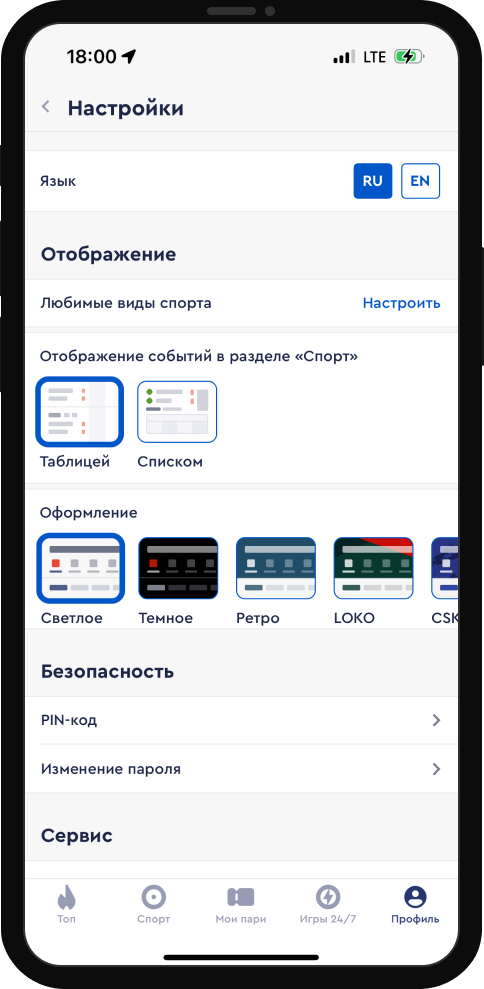The width and height of the screenshot is (484, 989).
Task: Open Настроить for favorite sports
Action: point(401,303)
